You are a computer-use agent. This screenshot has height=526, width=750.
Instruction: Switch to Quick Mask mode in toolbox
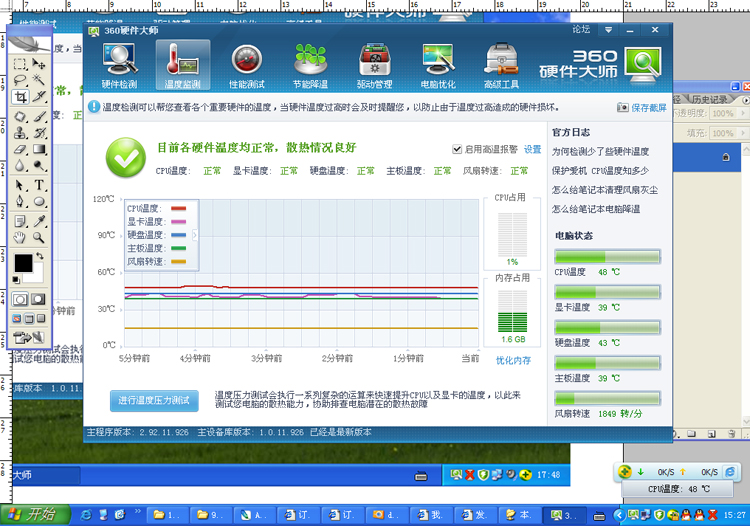tap(38, 299)
